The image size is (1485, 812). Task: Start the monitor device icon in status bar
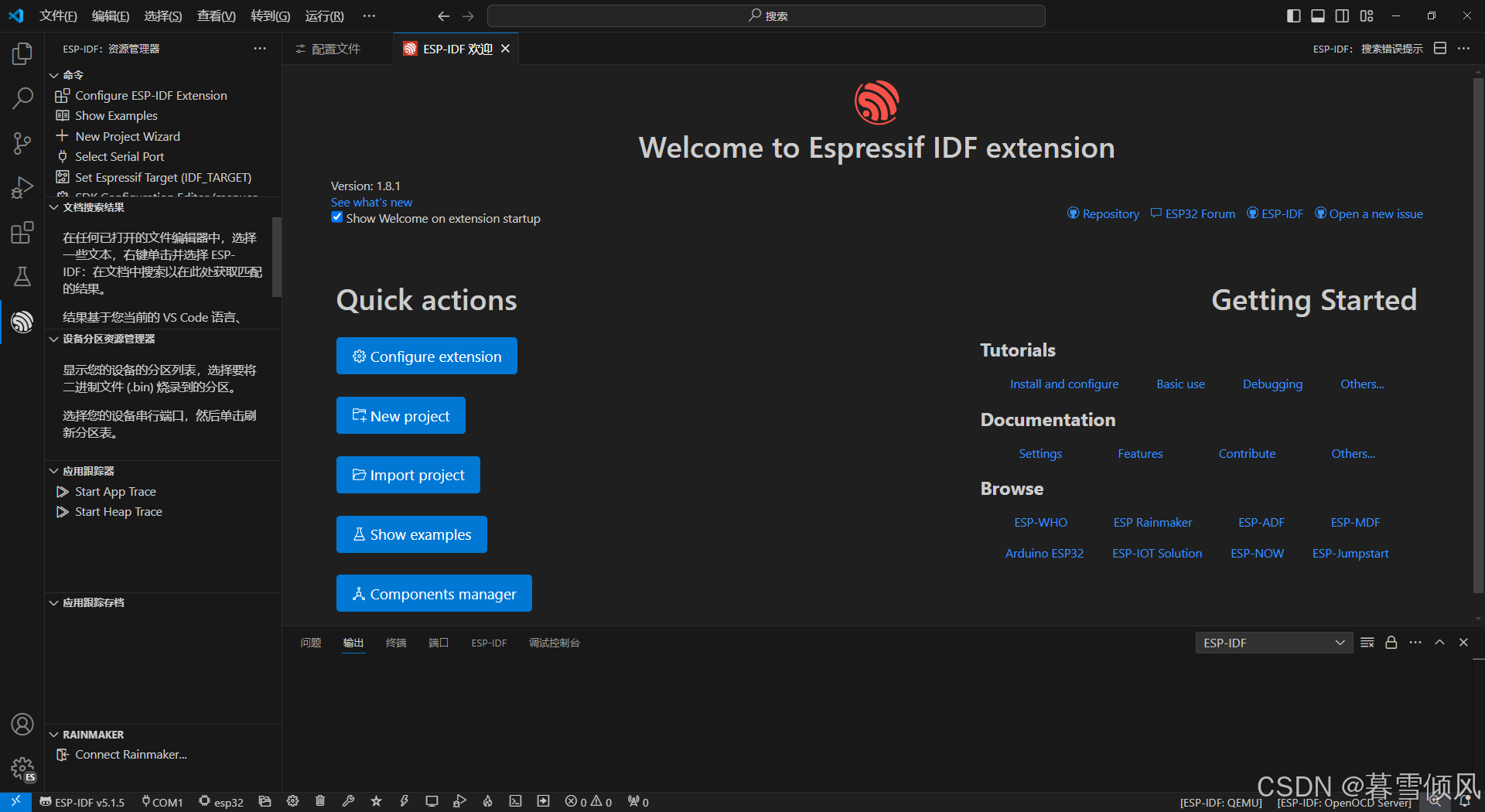click(x=432, y=802)
